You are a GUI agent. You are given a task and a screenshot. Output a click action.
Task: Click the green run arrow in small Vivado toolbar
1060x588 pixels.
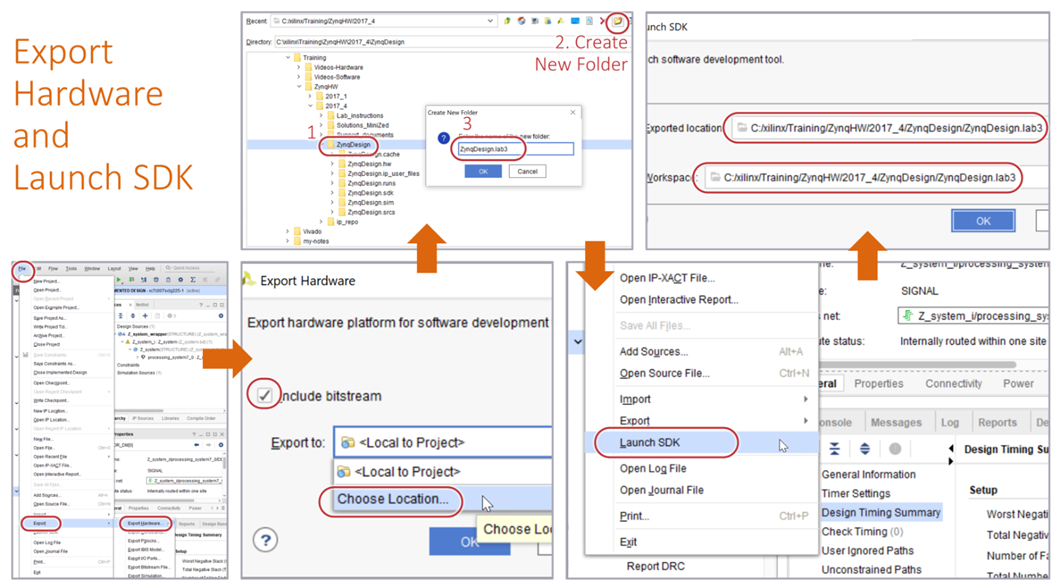click(x=119, y=279)
